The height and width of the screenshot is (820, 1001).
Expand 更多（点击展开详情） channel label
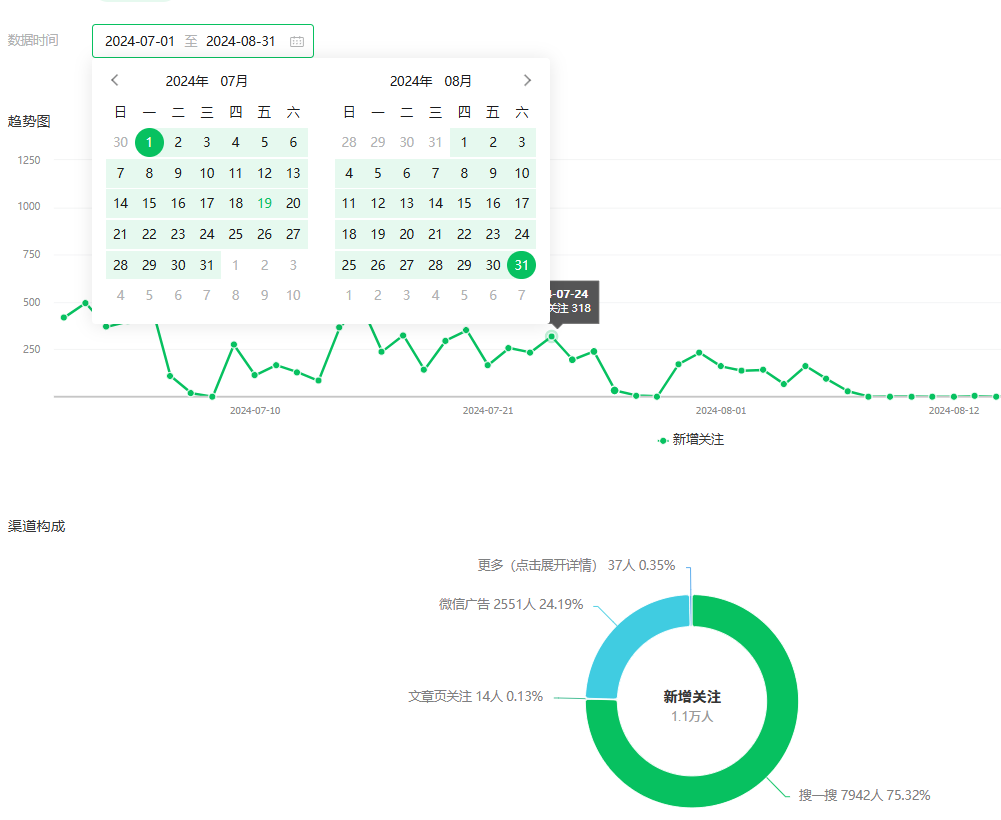coord(576,566)
